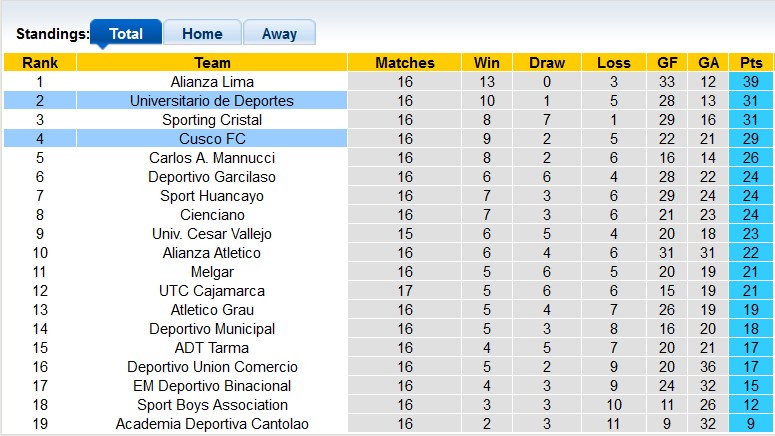Click the Team column header
775x436 pixels.
212,62
